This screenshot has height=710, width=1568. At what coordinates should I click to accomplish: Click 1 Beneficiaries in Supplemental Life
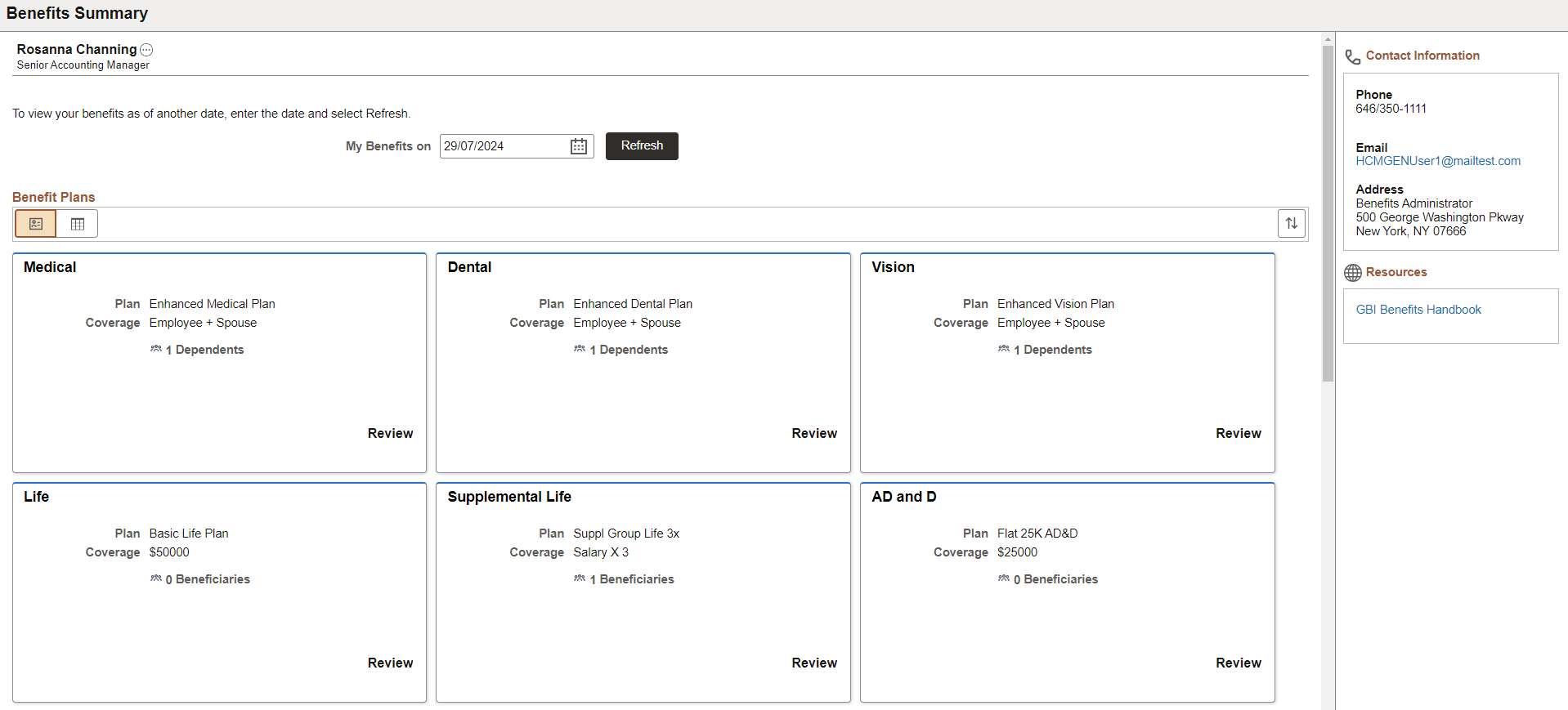pyautogui.click(x=632, y=579)
